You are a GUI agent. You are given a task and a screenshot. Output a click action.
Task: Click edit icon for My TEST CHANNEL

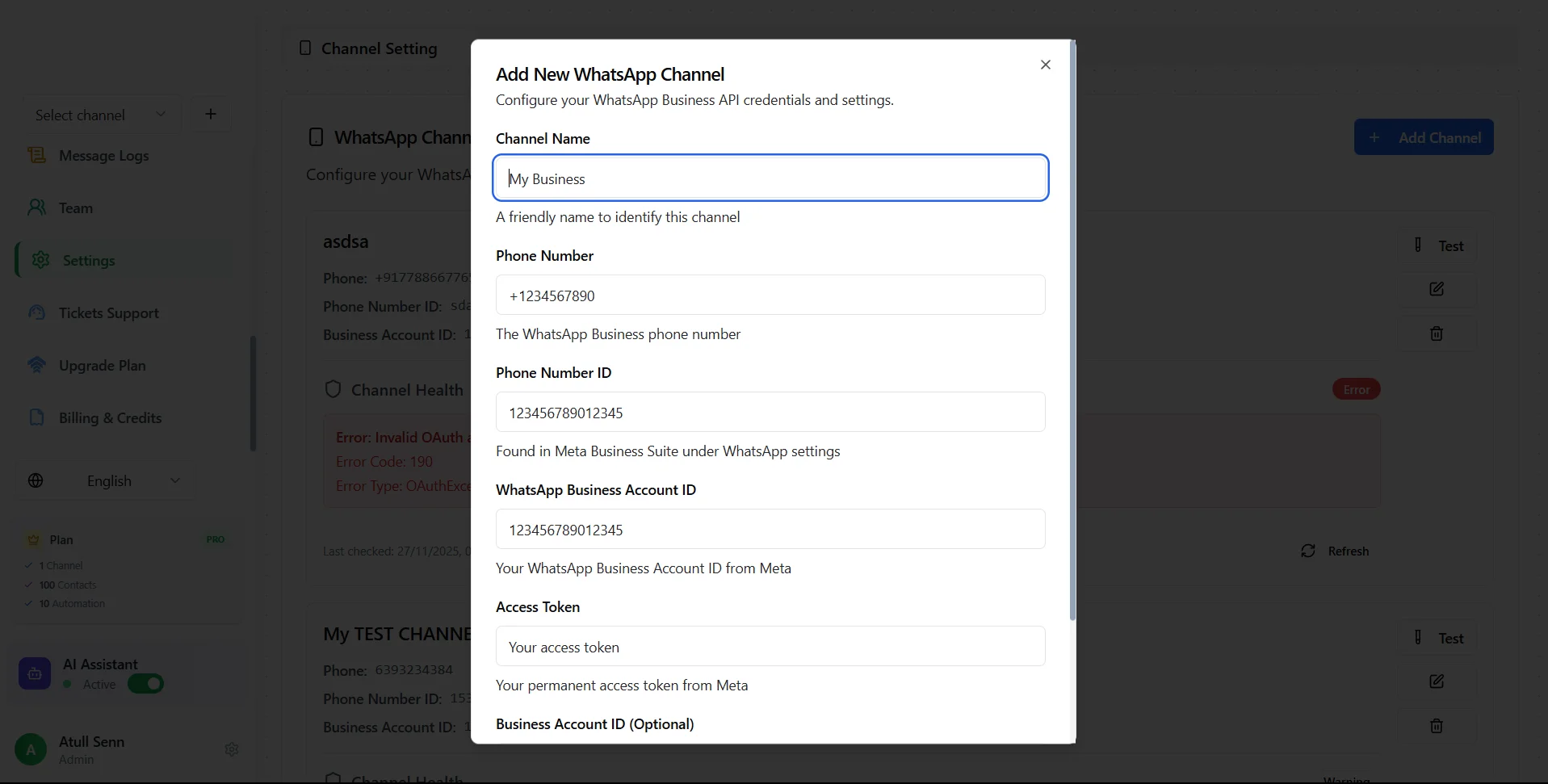click(x=1436, y=681)
